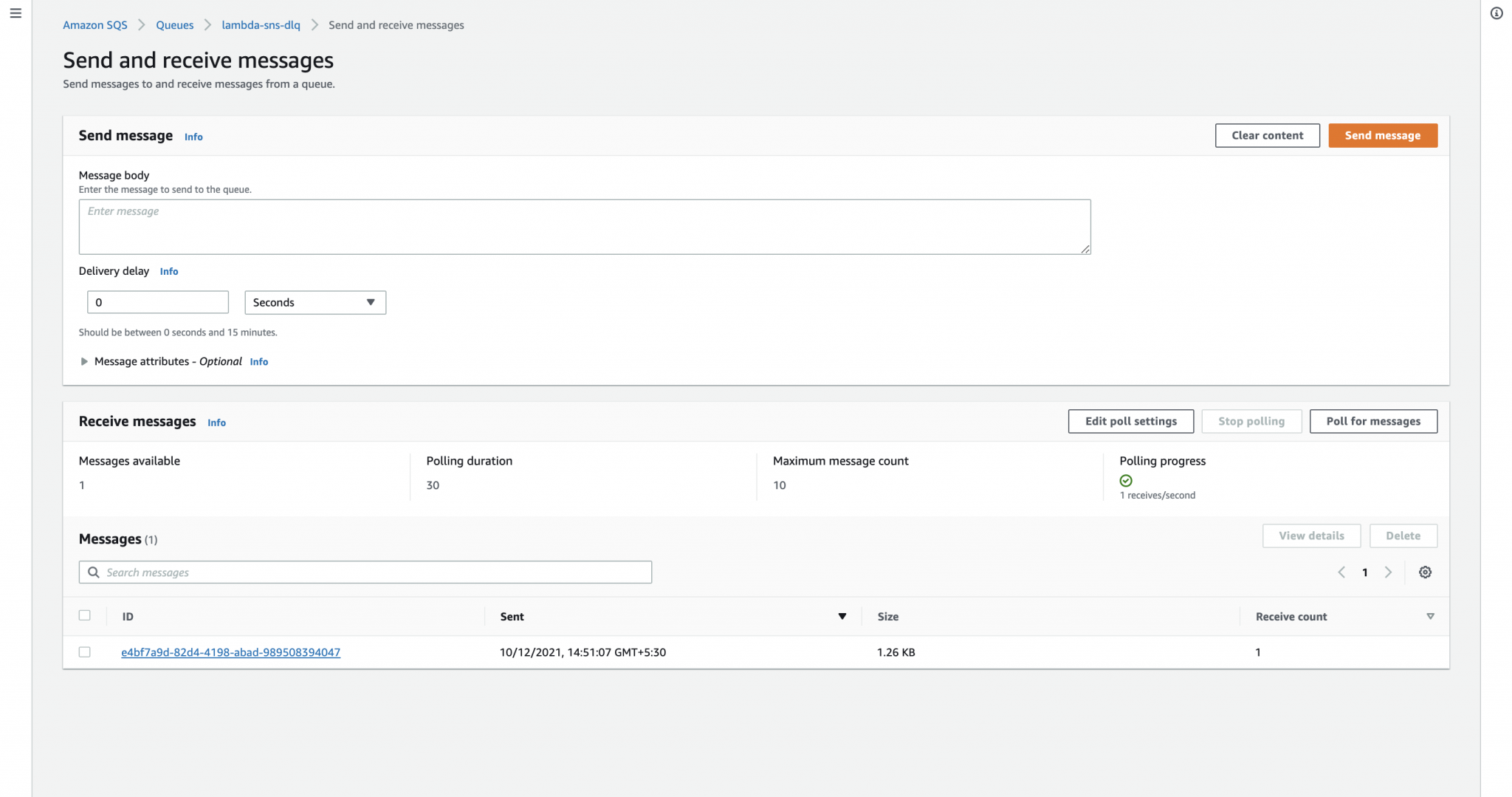Click inside the Message body field
1512x797 pixels.
pos(583,226)
